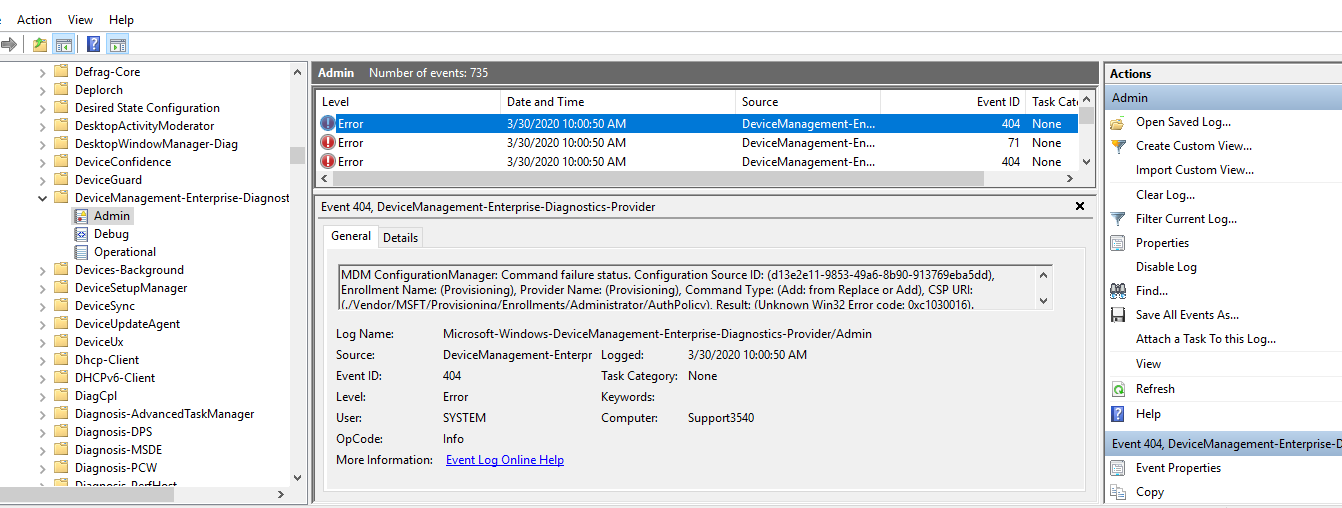Toggle the Show/Hide Console Tree toolbar icon
This screenshot has width=1342, height=508.
point(64,44)
